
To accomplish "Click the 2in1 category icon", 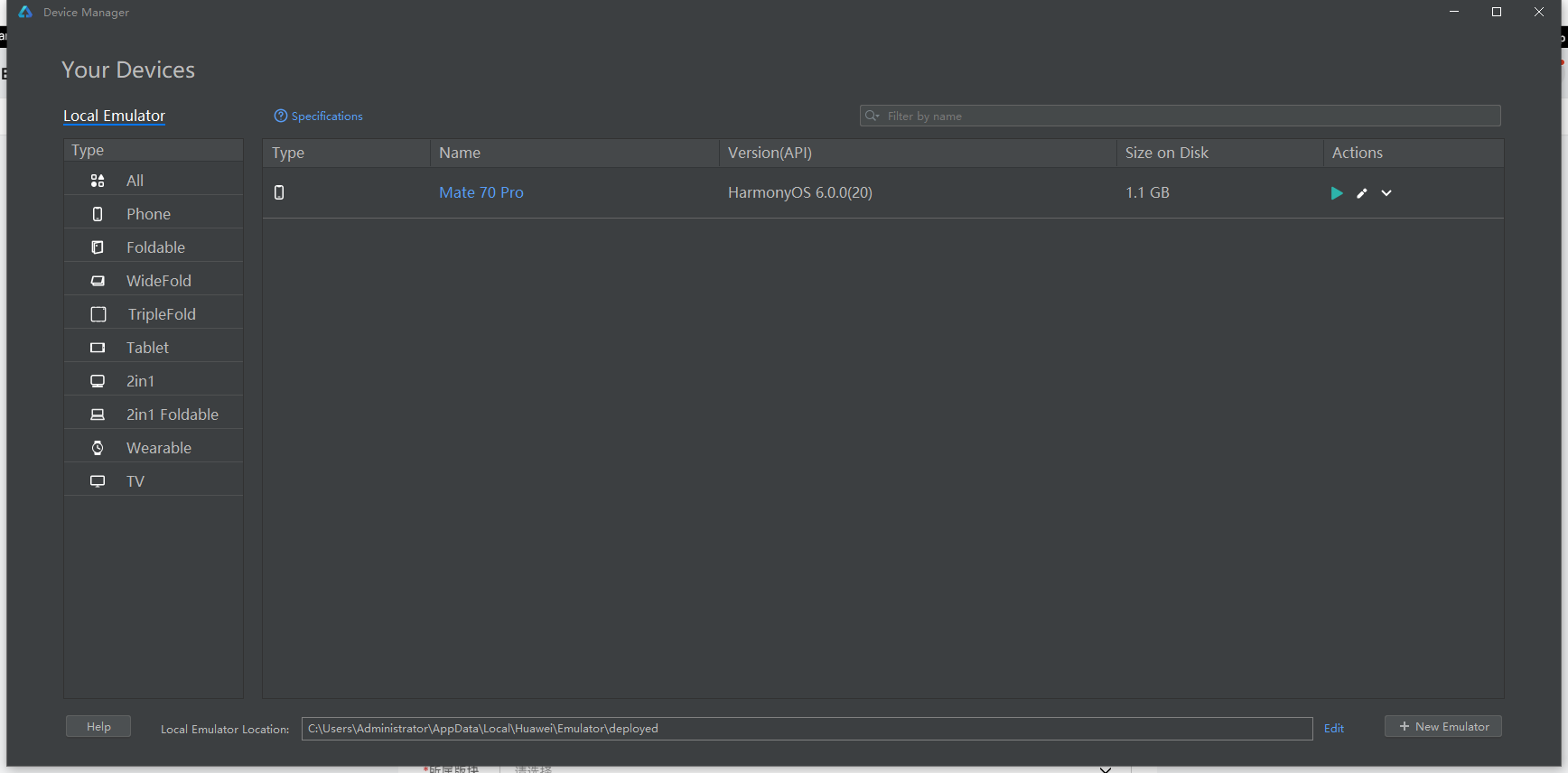I will tap(98, 381).
